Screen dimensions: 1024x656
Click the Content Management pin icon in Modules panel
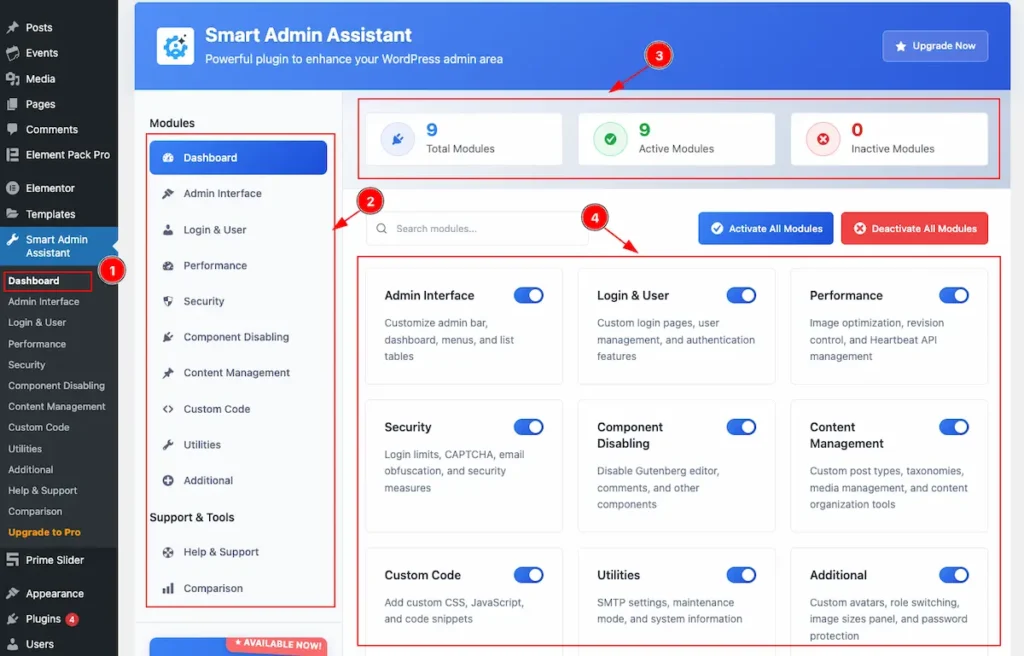[x=168, y=373]
